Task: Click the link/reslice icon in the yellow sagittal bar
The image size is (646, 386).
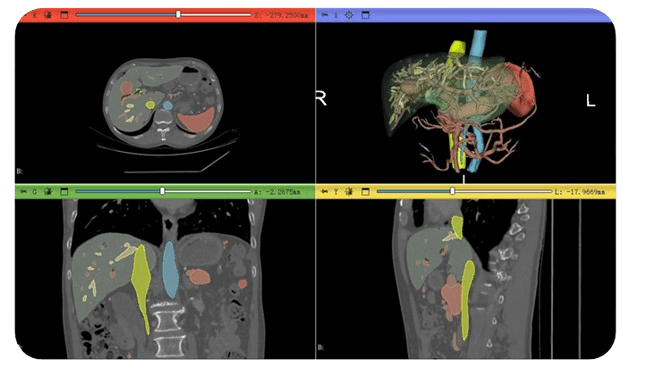Action: point(349,192)
